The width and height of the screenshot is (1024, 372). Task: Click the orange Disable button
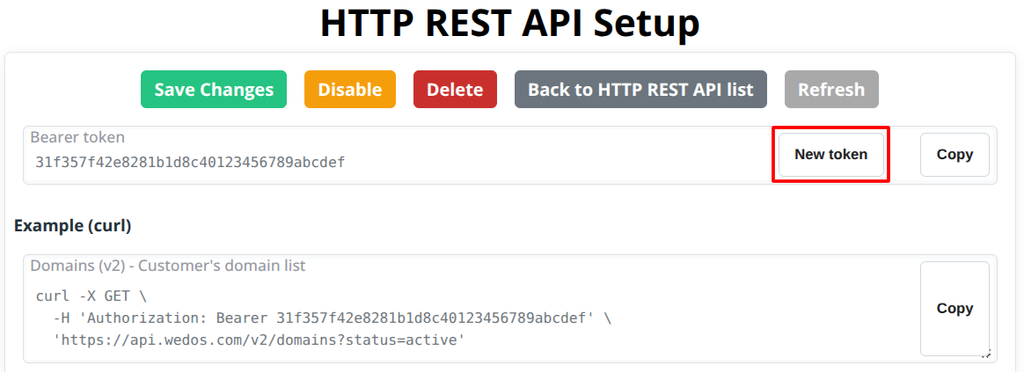pyautogui.click(x=350, y=89)
